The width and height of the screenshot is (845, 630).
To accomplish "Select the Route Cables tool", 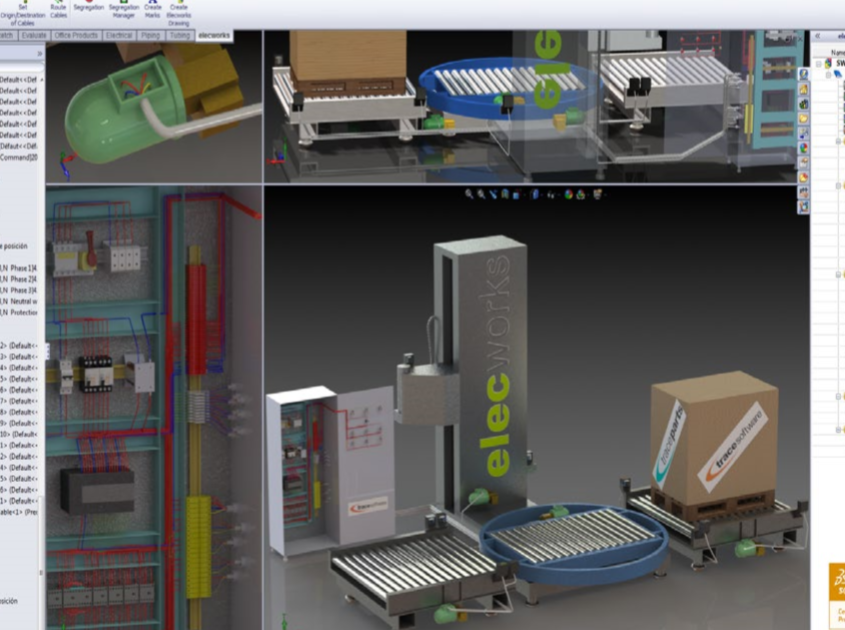I will pos(58,10).
